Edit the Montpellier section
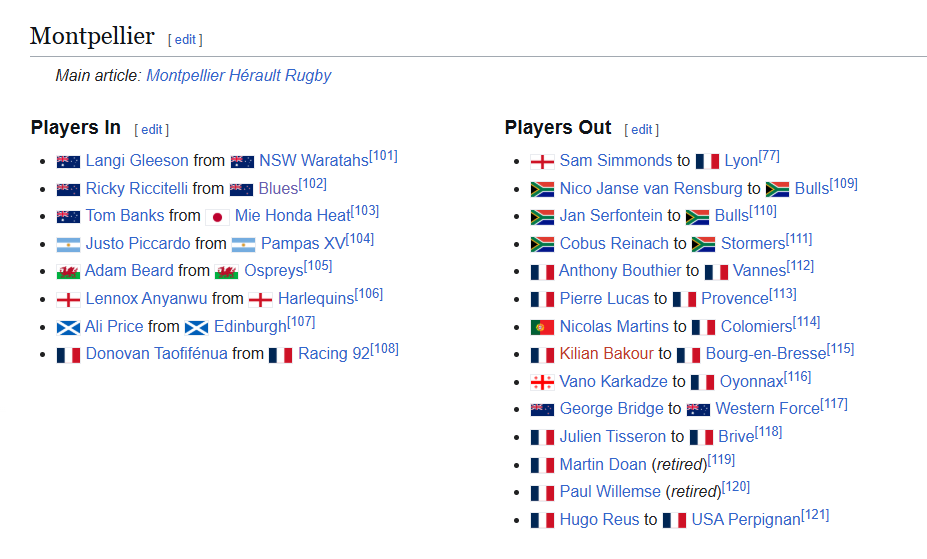The height and width of the screenshot is (559, 927). (186, 40)
